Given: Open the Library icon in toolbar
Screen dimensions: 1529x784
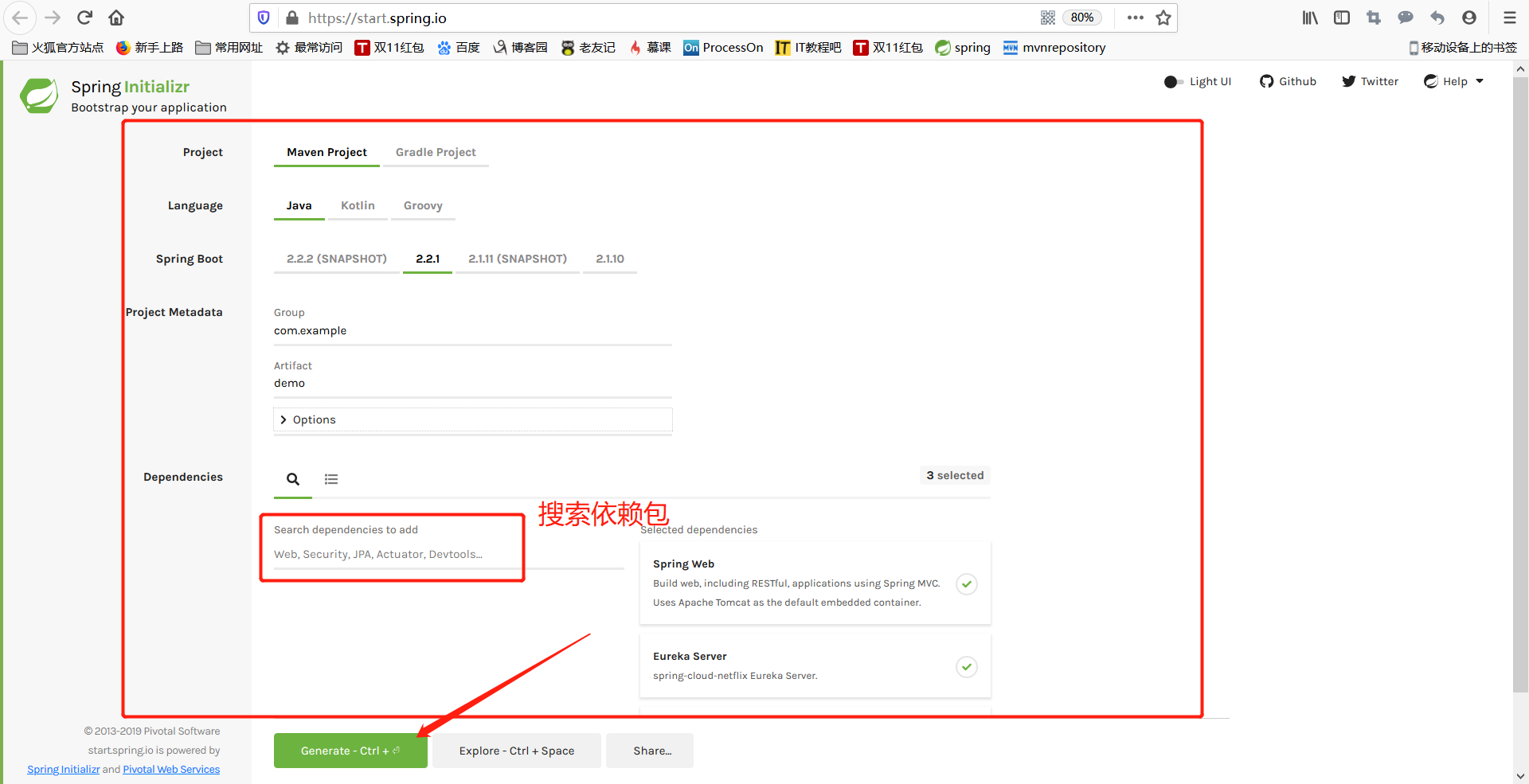Looking at the screenshot, I should coord(1310,18).
